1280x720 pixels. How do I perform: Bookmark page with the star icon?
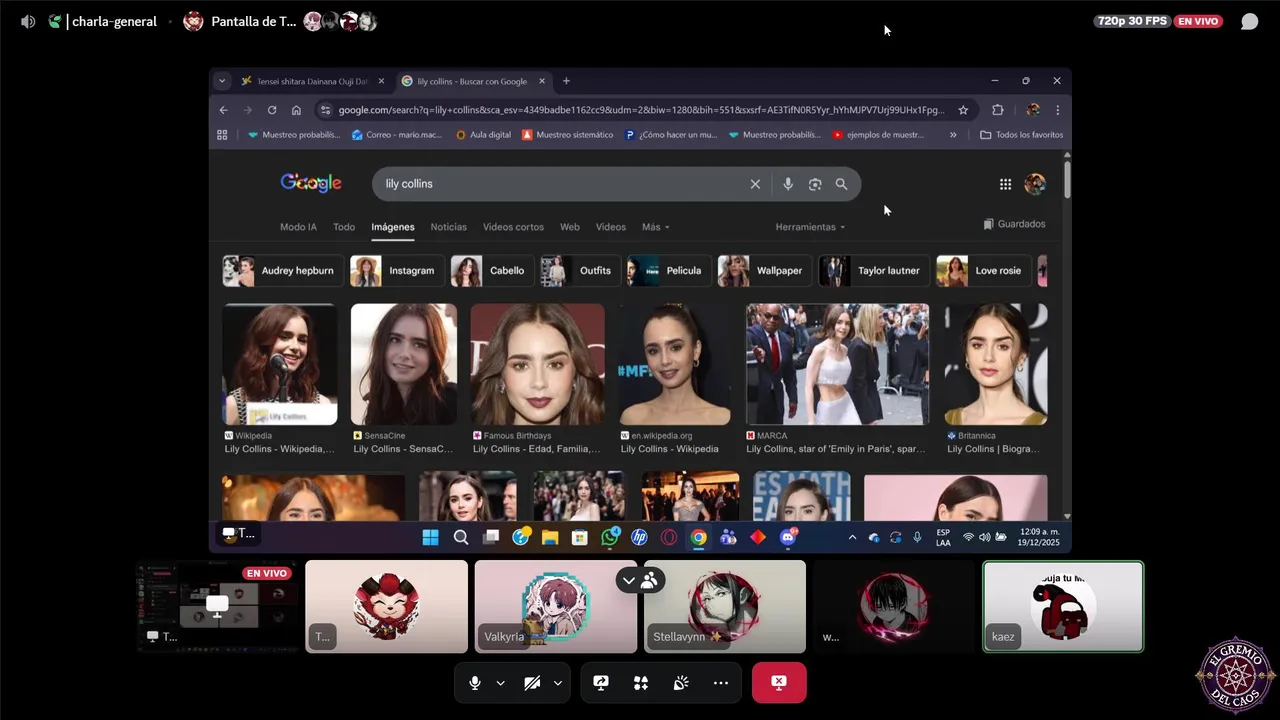click(963, 110)
